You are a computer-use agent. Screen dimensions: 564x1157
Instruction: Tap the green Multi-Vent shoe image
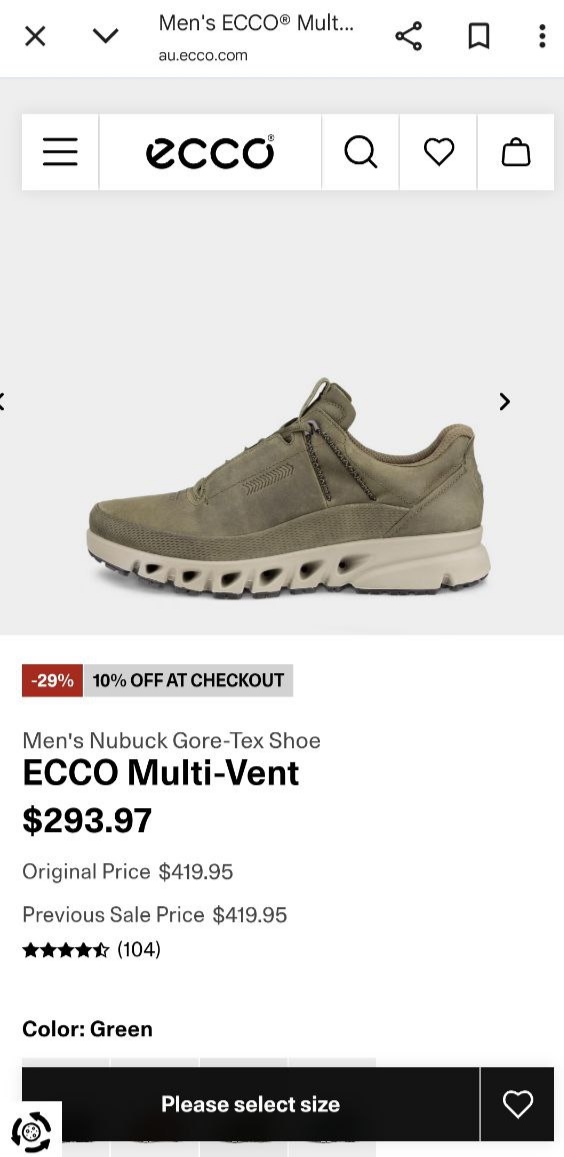288,488
